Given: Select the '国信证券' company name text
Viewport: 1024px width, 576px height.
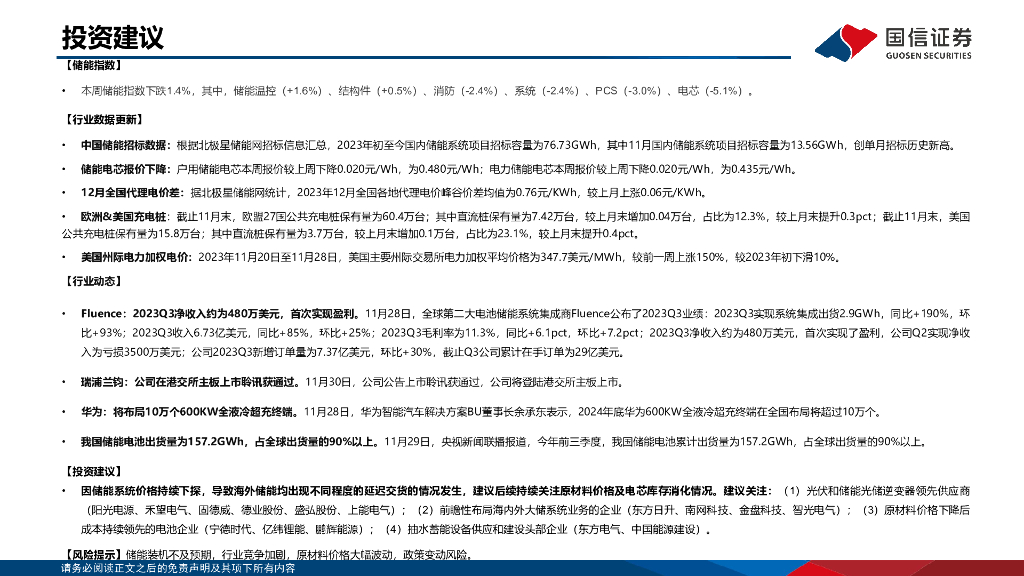Looking at the screenshot, I should point(928,38).
